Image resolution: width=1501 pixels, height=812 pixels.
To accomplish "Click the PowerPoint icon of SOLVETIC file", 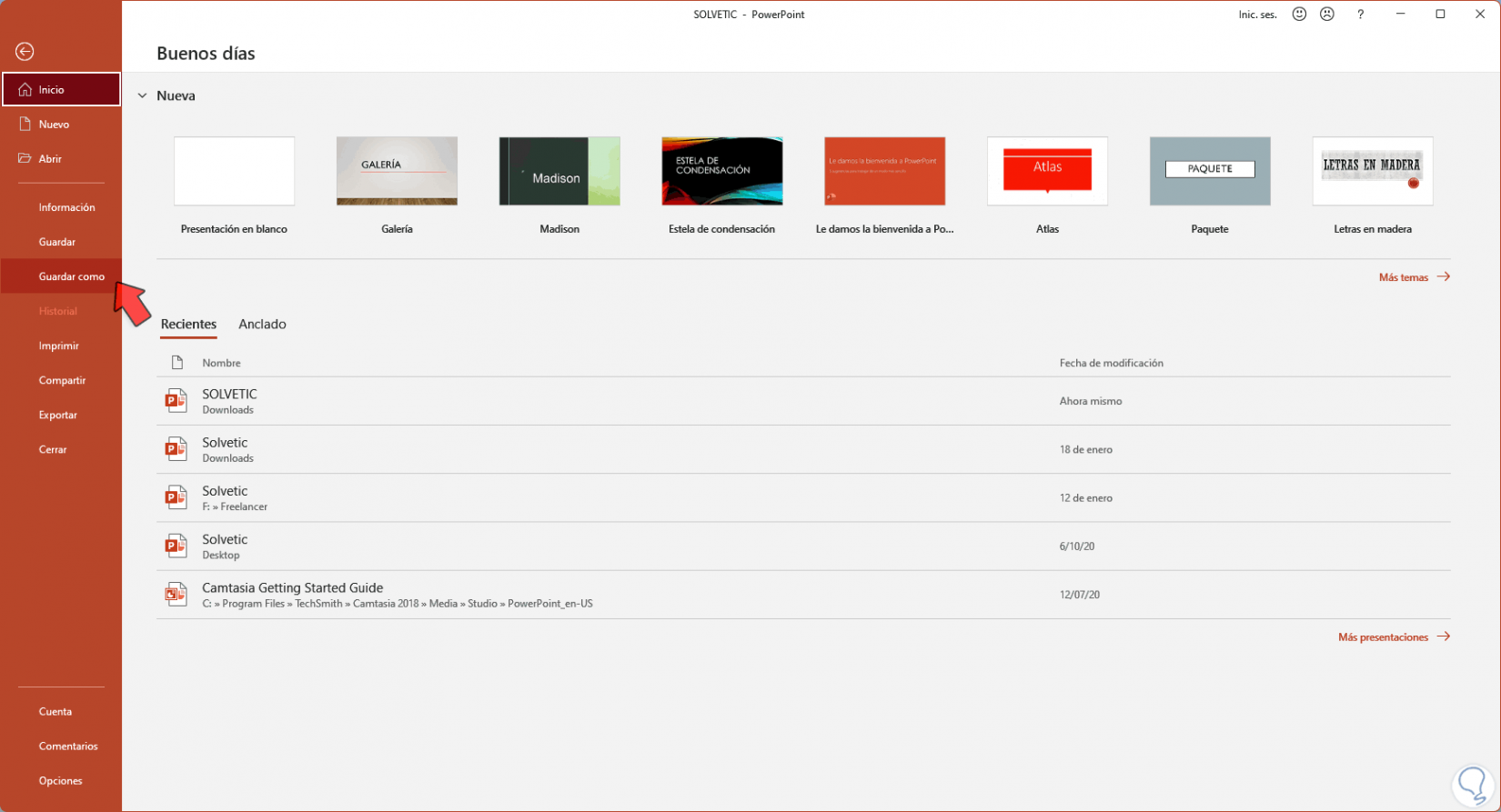I will 176,401.
